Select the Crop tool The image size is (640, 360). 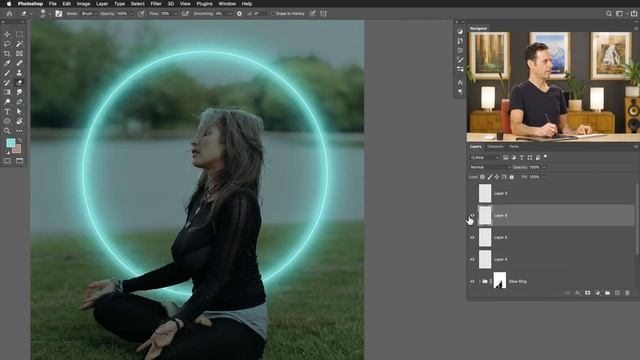(x=7, y=53)
